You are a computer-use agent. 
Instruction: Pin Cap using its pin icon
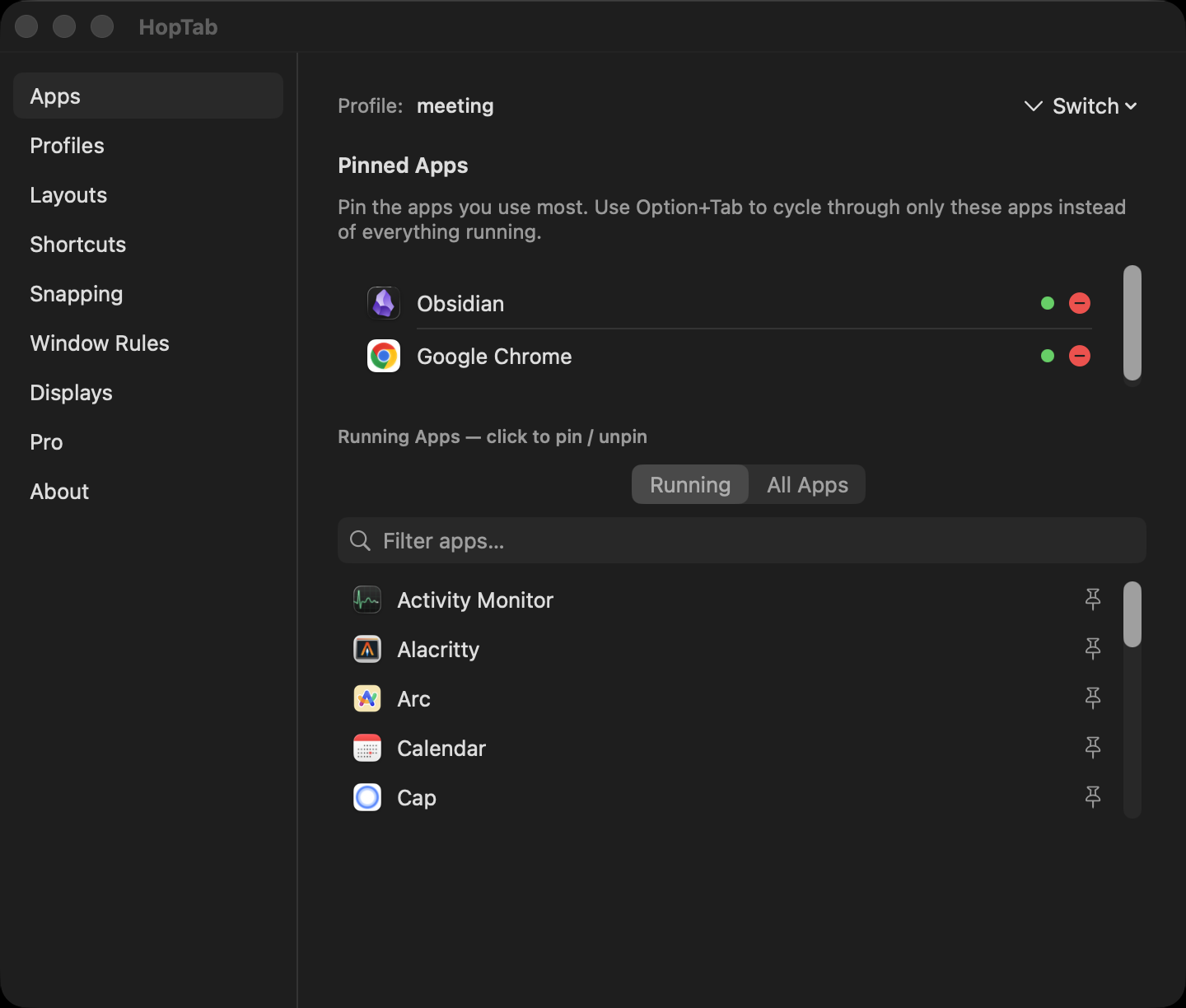[1093, 797]
